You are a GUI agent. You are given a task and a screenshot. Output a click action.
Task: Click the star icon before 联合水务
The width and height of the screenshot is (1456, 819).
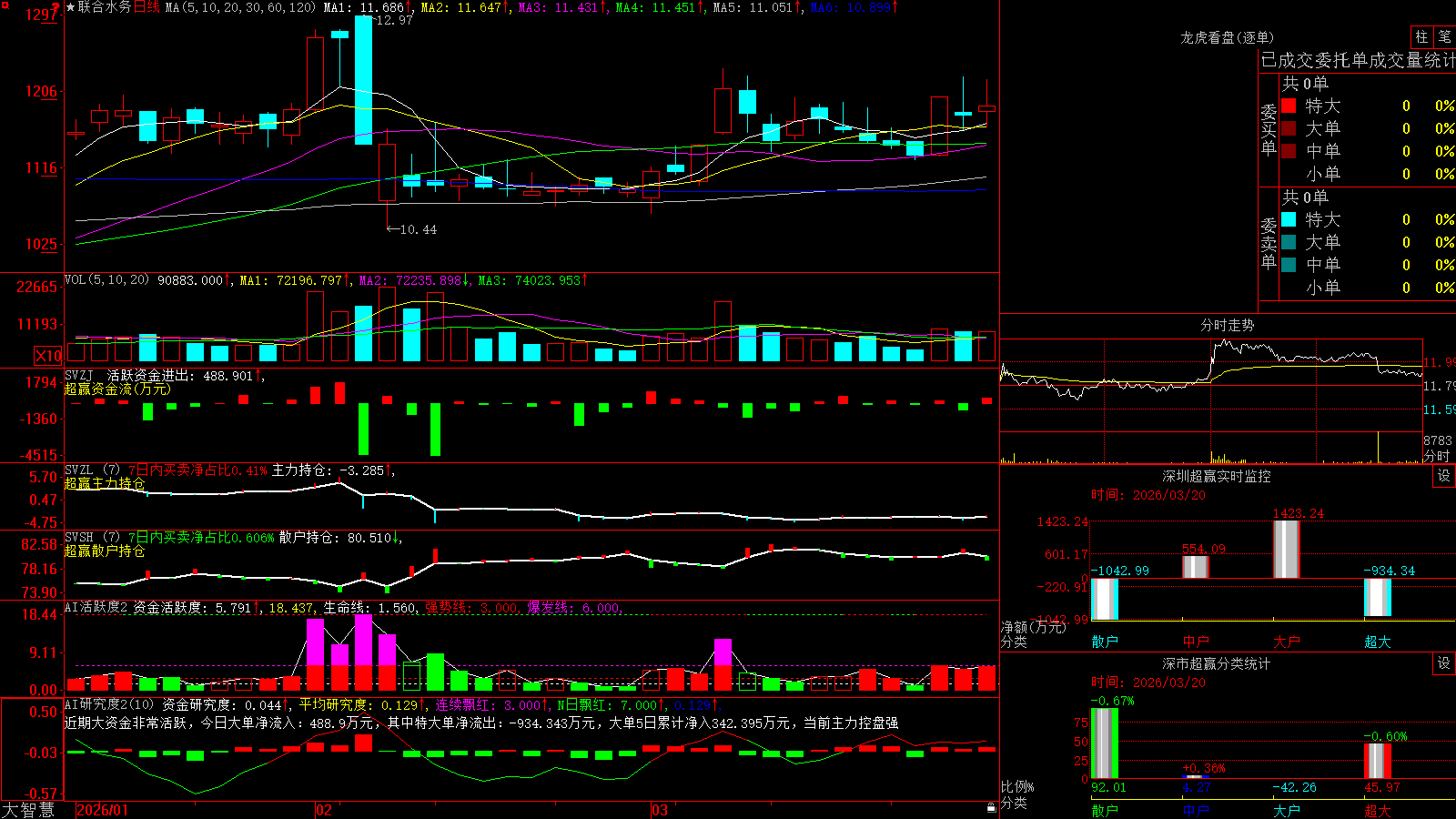pyautogui.click(x=71, y=7)
